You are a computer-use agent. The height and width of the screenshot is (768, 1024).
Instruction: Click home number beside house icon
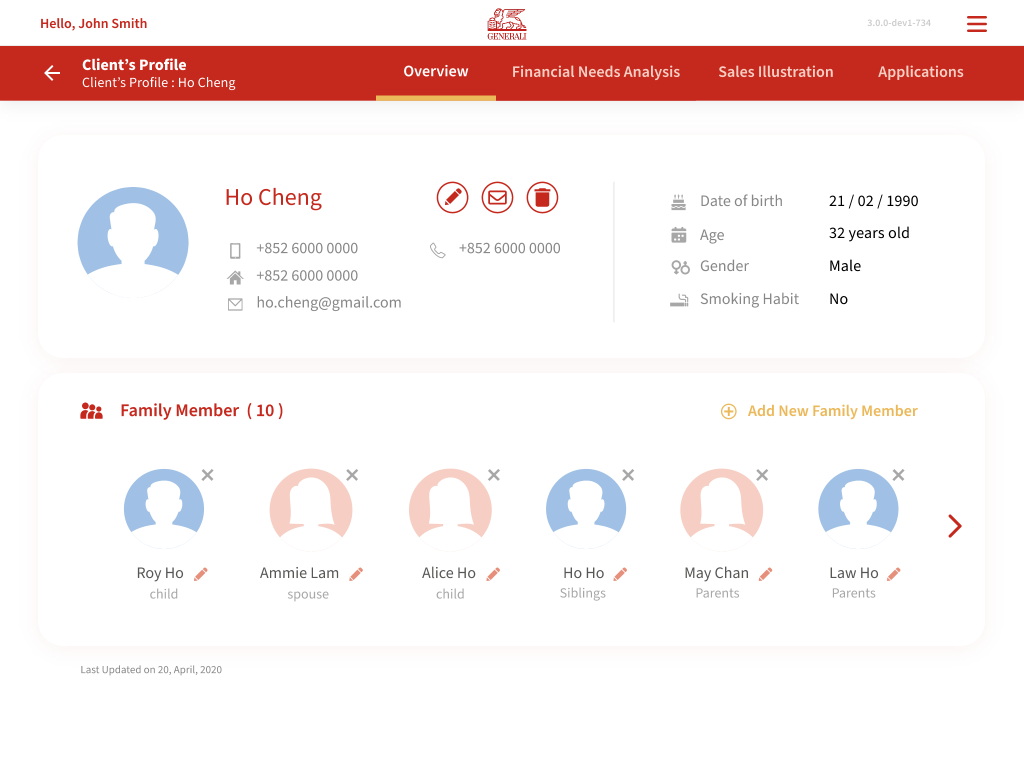[x=307, y=276]
